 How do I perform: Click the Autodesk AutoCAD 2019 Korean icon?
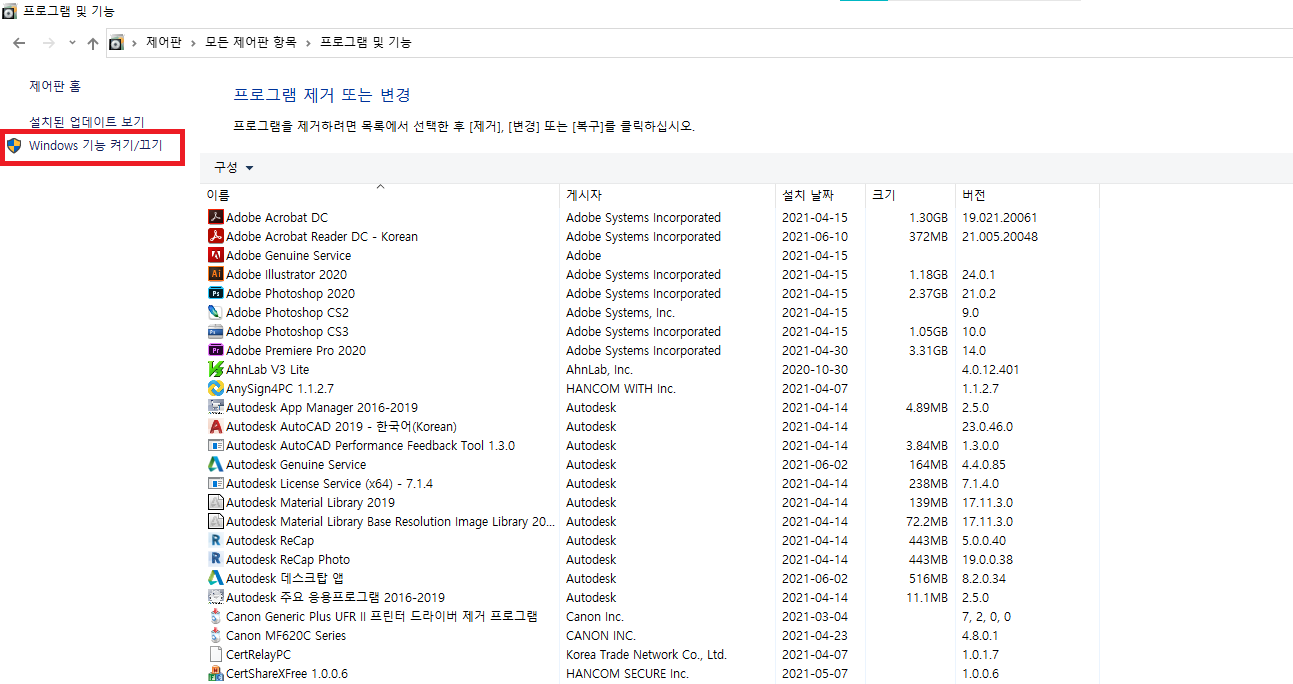click(x=215, y=426)
